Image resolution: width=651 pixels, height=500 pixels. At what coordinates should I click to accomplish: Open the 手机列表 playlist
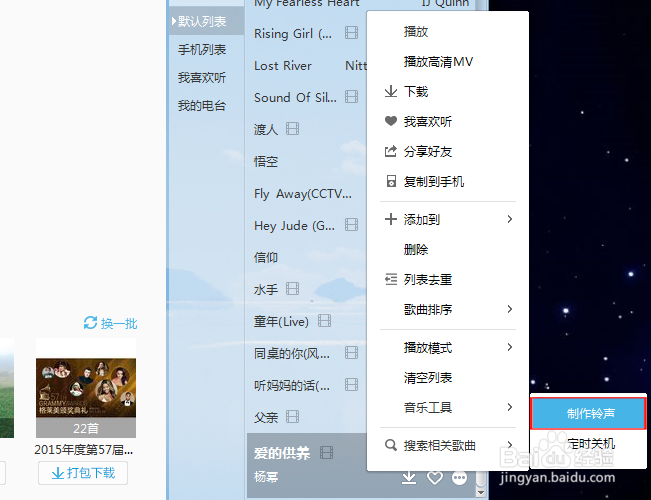202,49
